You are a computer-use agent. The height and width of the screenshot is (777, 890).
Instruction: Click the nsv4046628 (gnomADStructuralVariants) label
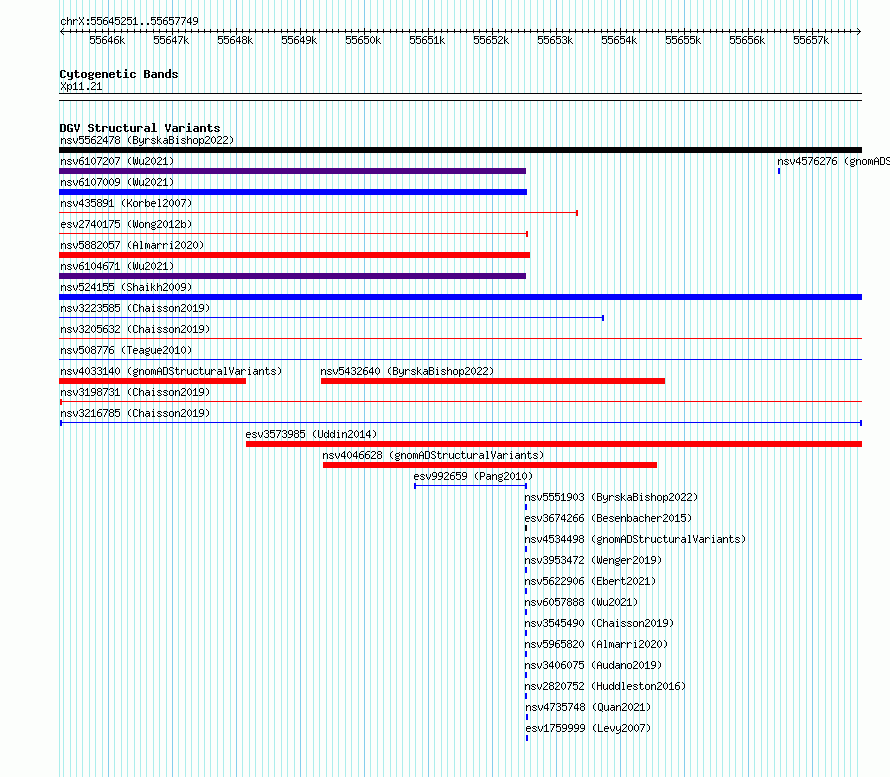(433, 455)
